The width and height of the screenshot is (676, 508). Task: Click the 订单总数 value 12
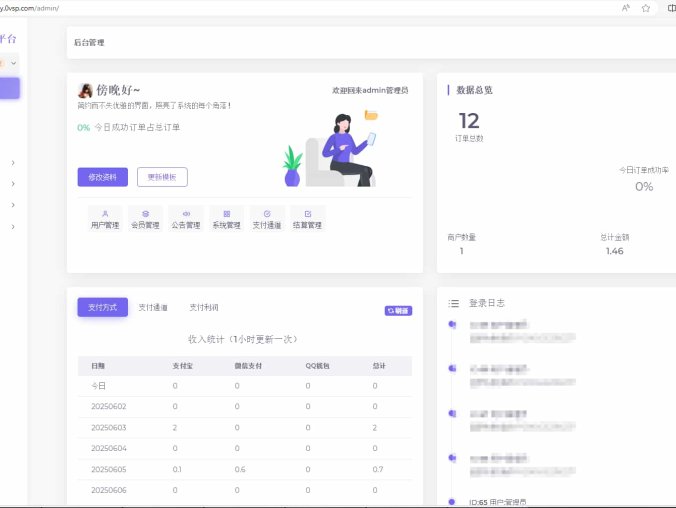pos(469,121)
